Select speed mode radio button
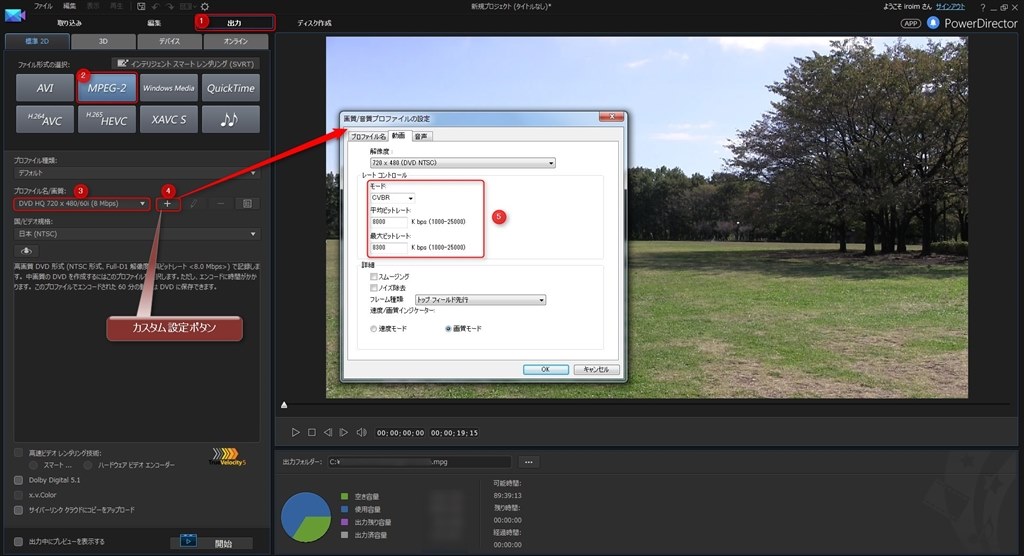Viewport: 1024px width, 556px height. coord(374,329)
